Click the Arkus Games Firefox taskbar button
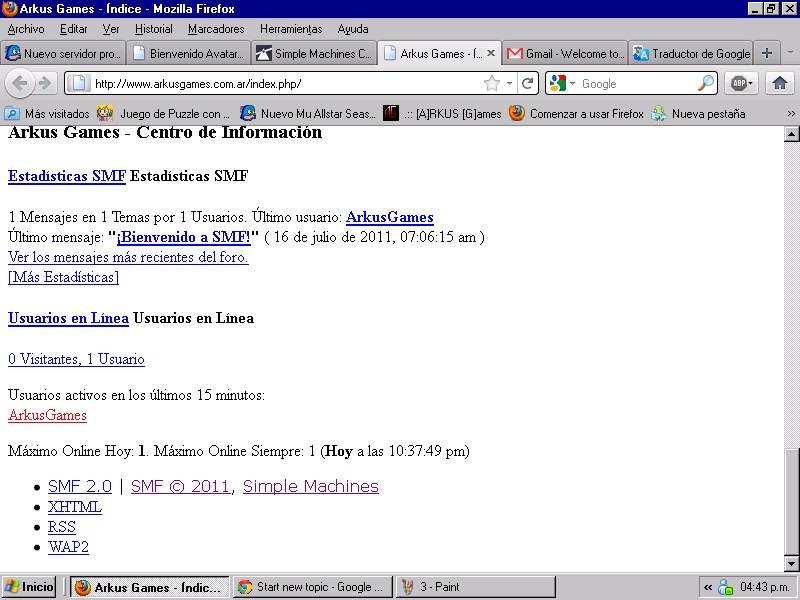Screen dimensions: 800x600 [149, 587]
